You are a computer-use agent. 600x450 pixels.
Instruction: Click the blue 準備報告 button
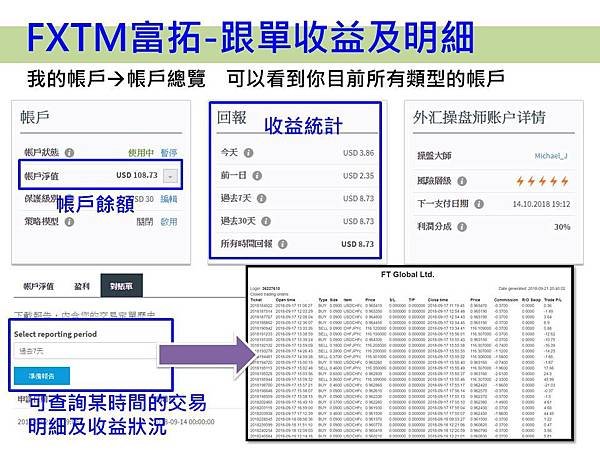[x=42, y=376]
